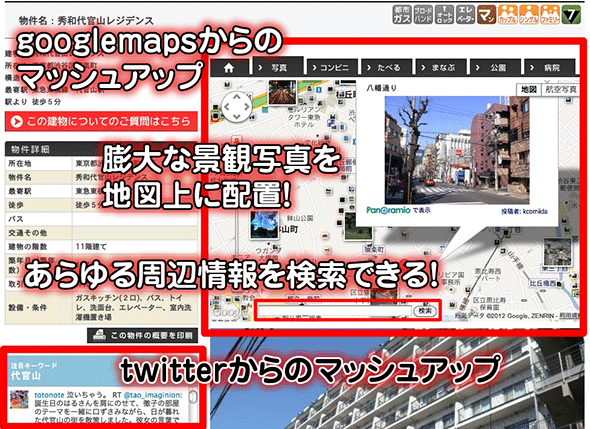Click the 11階建て value cell
Image resolution: width=590 pixels, height=429 pixels.
tap(135, 247)
